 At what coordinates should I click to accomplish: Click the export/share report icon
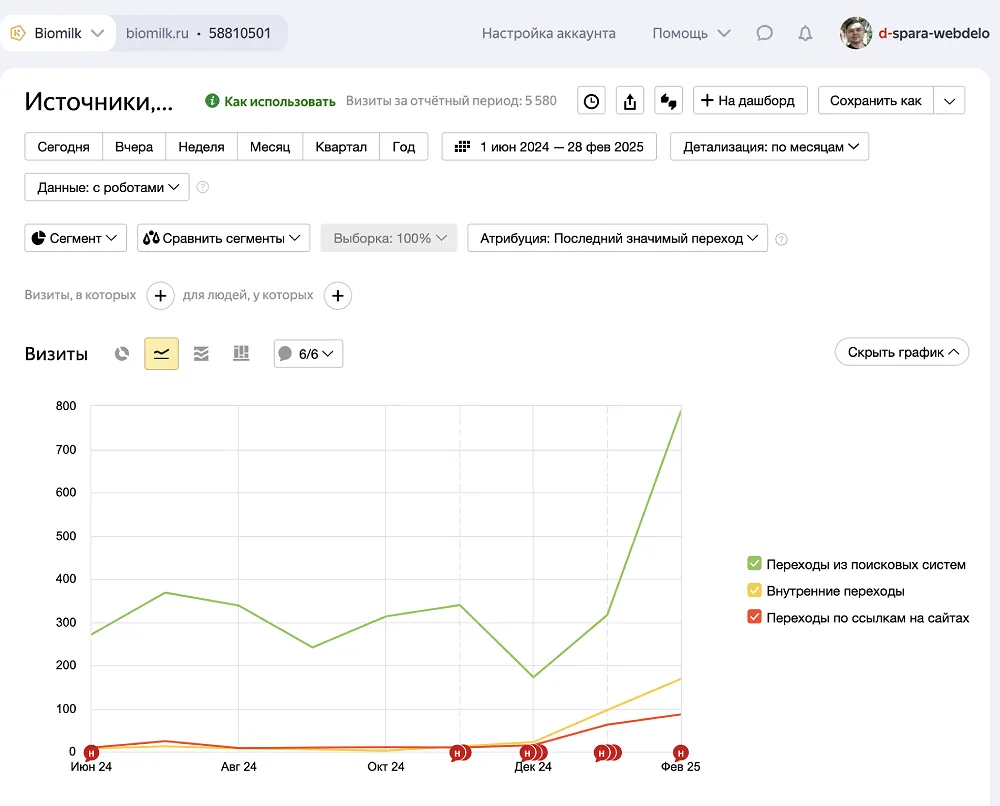tap(630, 101)
